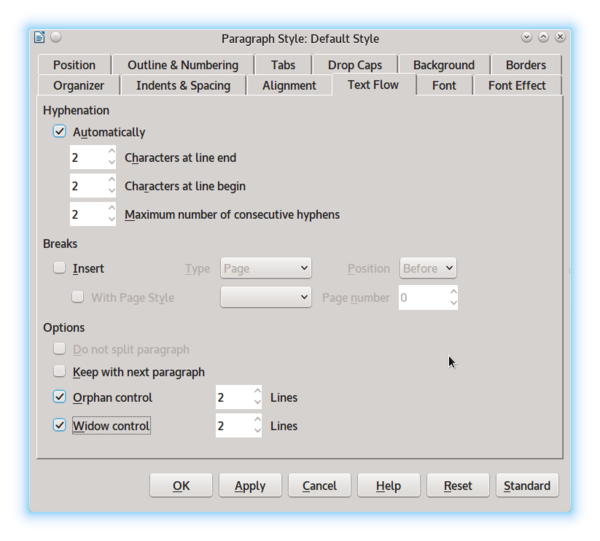Image resolution: width=600 pixels, height=541 pixels.
Task: Click the document icon in title bar
Action: (39, 37)
